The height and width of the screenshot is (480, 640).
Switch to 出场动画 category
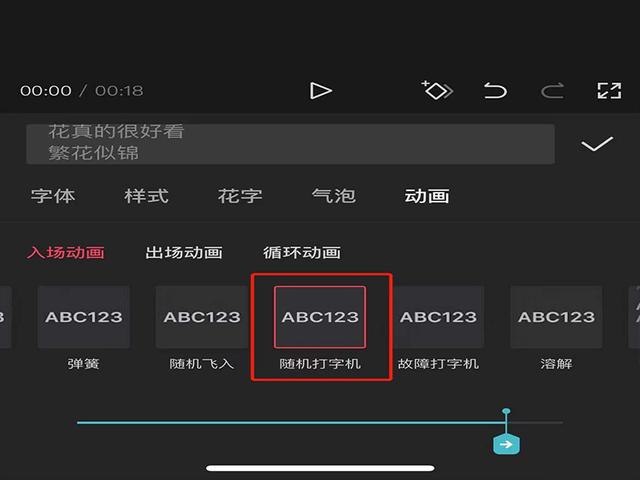pos(184,253)
